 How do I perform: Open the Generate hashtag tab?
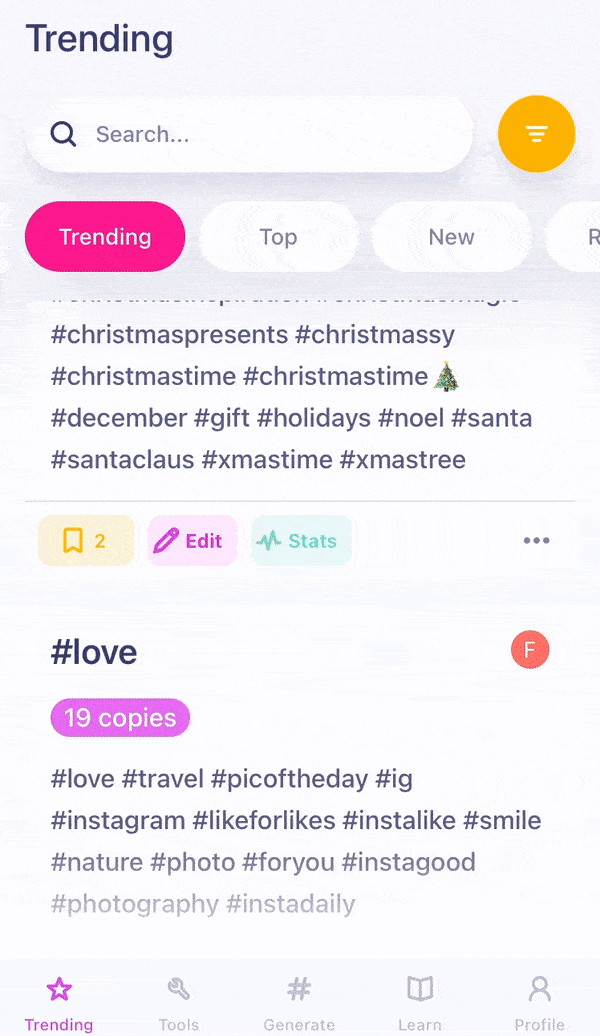tap(298, 999)
